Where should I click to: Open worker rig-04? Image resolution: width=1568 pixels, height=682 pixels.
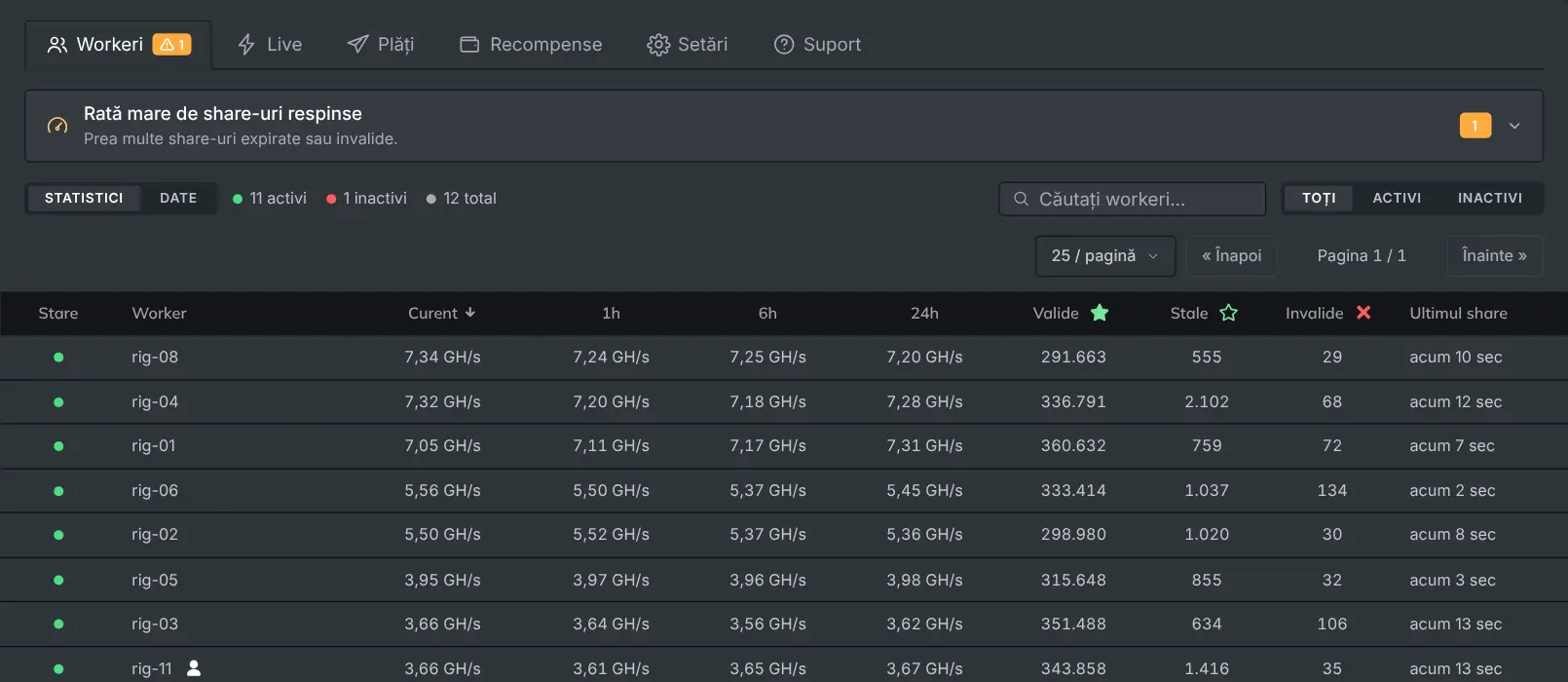155,401
